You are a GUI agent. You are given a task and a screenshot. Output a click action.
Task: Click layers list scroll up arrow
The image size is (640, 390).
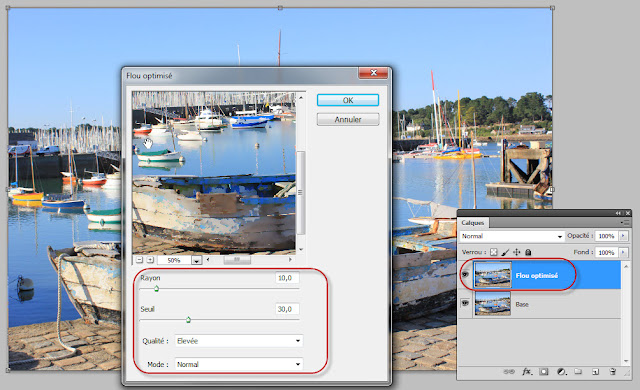[x=626, y=267]
